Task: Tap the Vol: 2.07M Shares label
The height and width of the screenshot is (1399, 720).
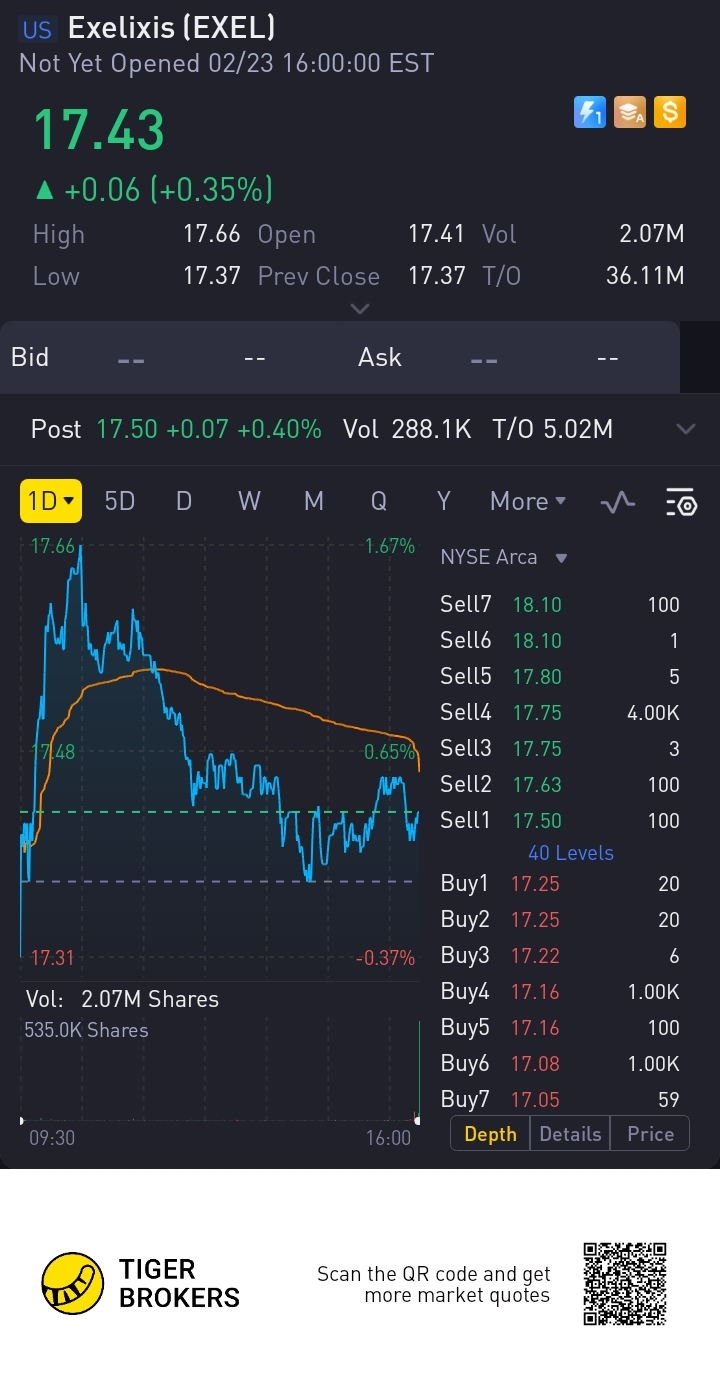Action: (122, 999)
